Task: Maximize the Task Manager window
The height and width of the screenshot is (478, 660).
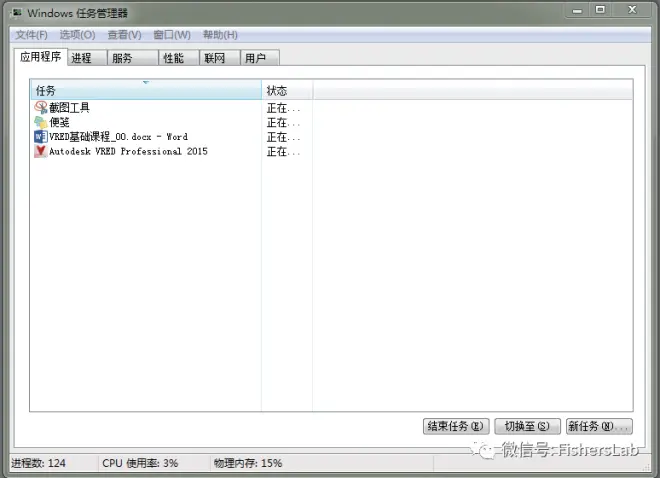Action: pos(600,10)
